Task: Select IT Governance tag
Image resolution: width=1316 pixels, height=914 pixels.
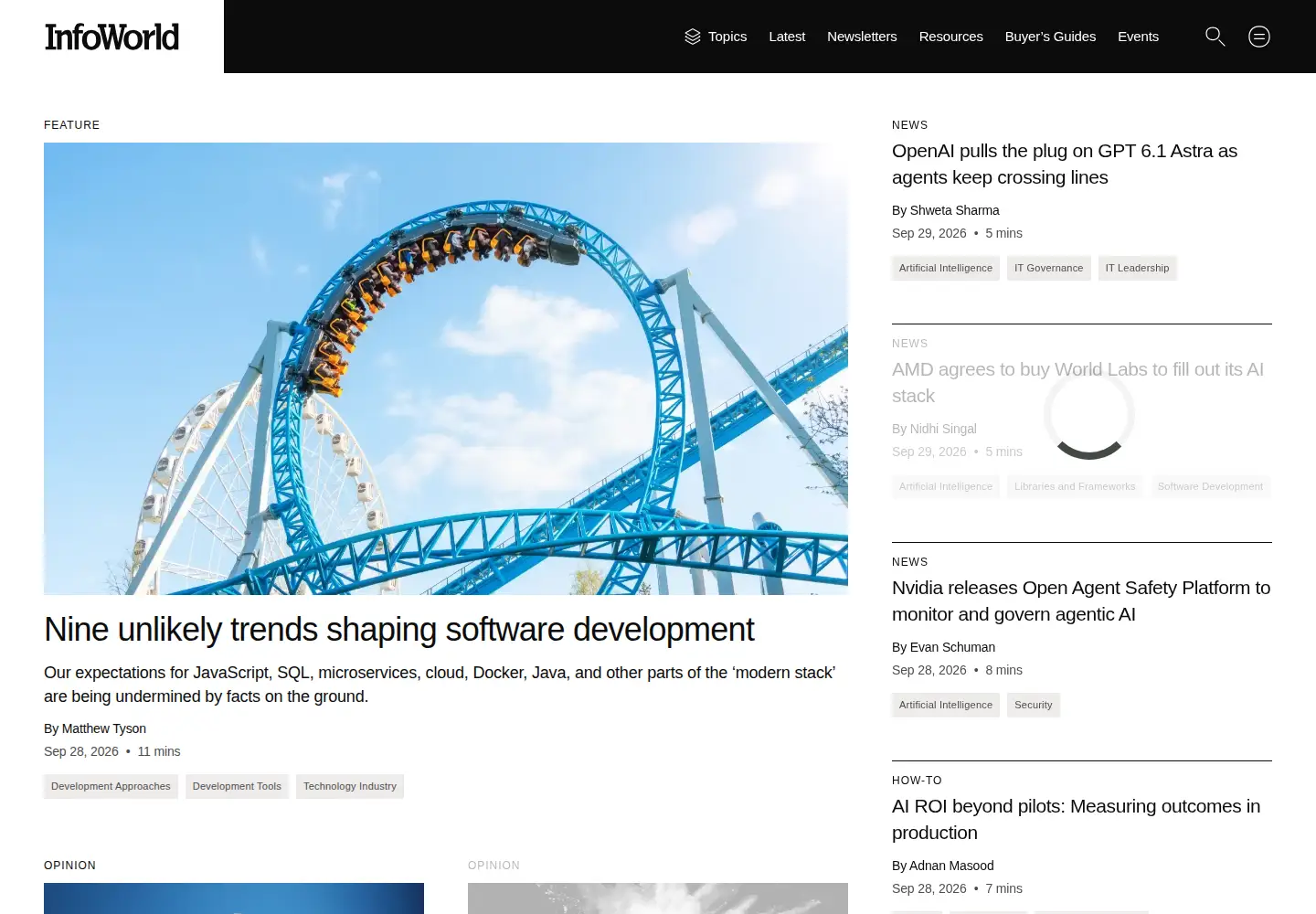Action: [1048, 268]
